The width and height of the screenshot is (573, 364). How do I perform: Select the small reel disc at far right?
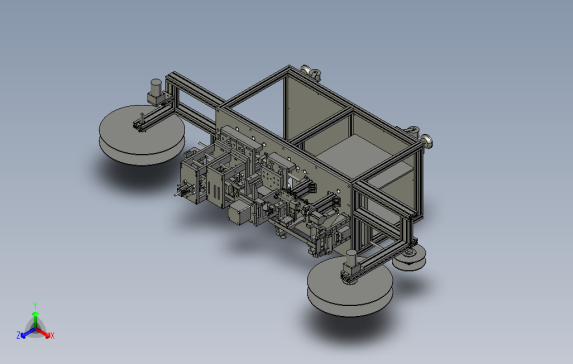(410, 258)
